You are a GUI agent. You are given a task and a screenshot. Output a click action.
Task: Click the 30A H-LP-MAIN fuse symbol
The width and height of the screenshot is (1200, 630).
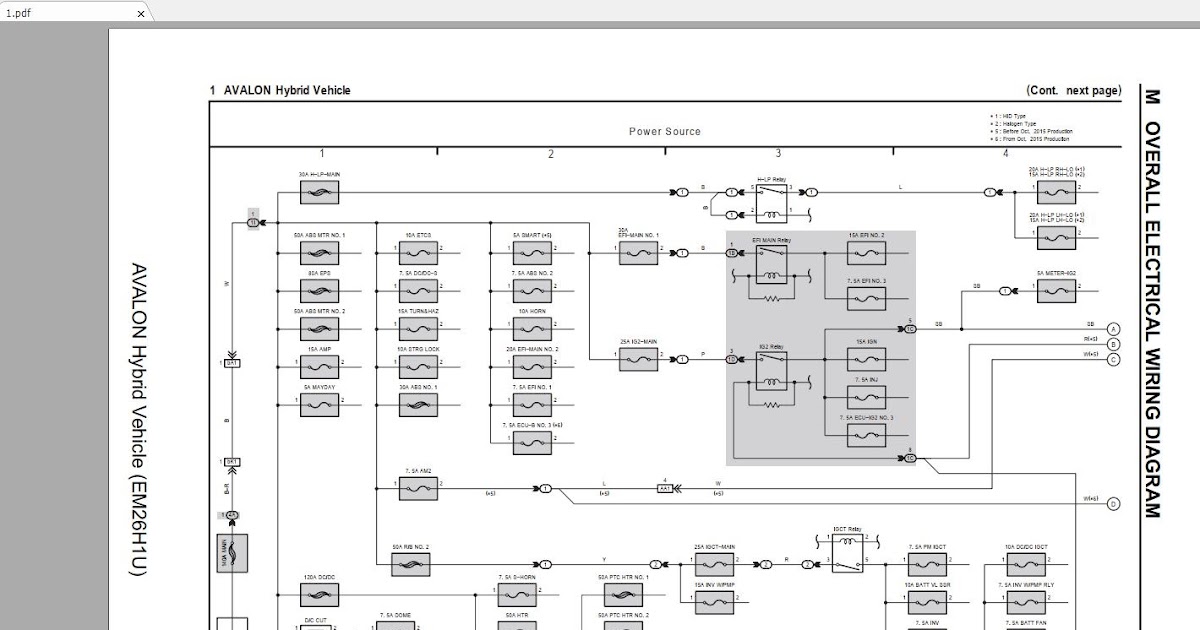pyautogui.click(x=319, y=191)
